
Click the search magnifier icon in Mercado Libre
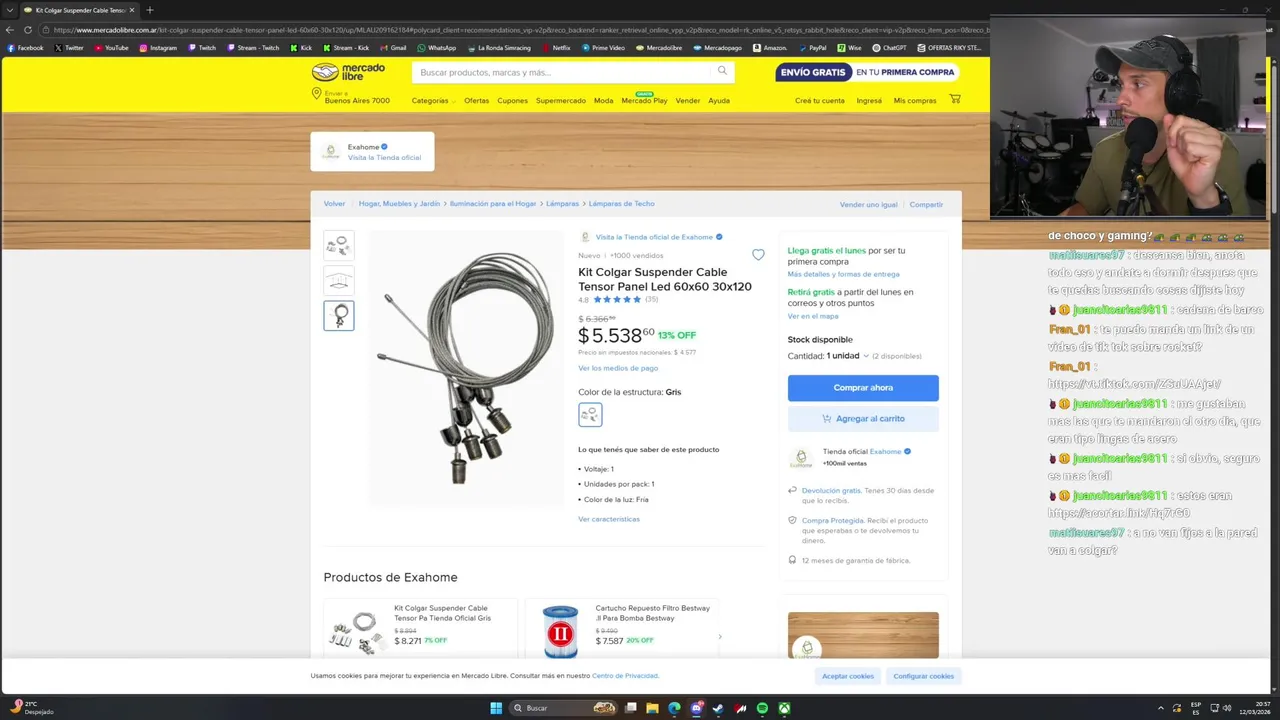click(722, 71)
